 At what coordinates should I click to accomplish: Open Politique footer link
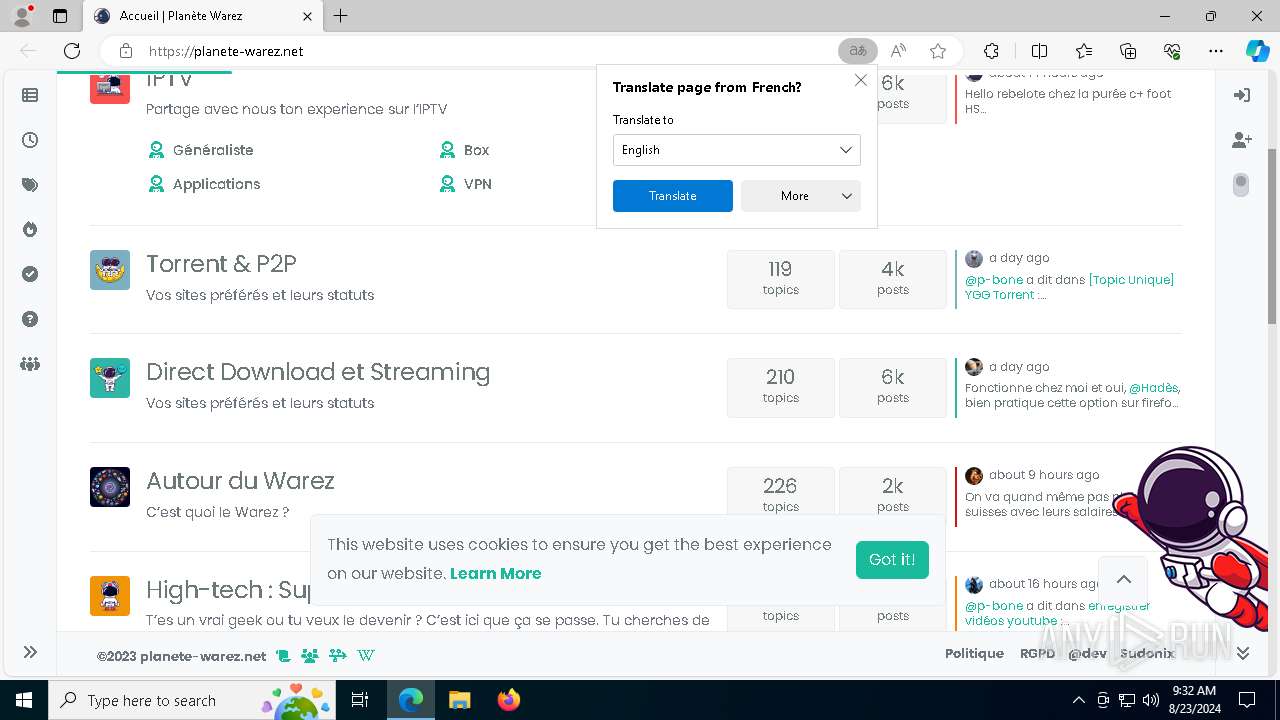click(x=974, y=653)
